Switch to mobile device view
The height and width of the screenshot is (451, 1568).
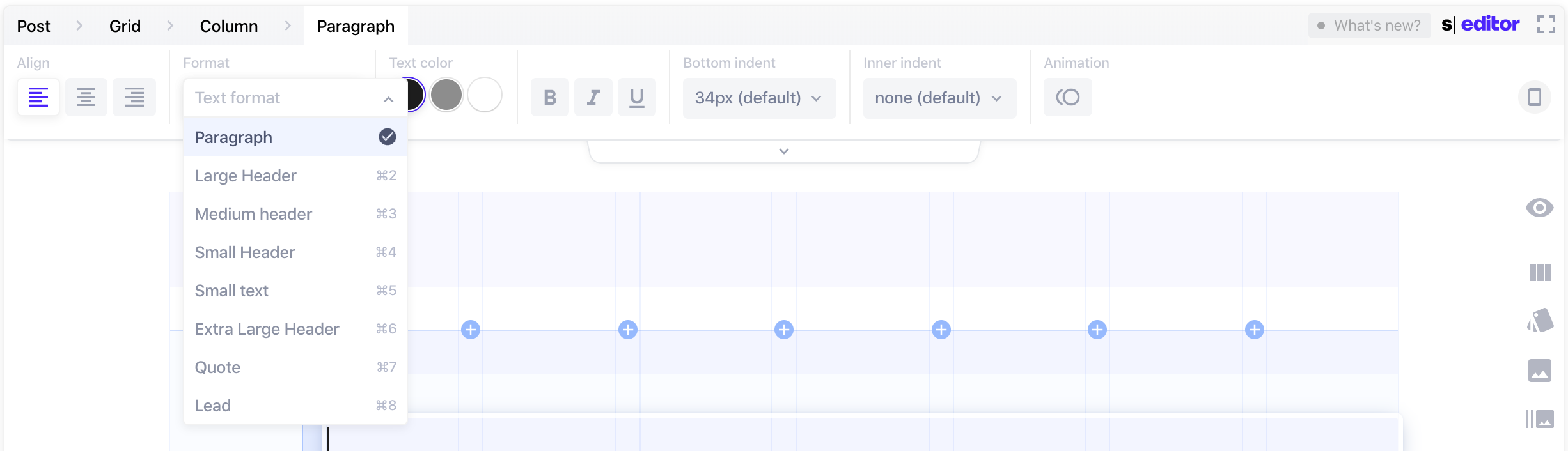1534,98
